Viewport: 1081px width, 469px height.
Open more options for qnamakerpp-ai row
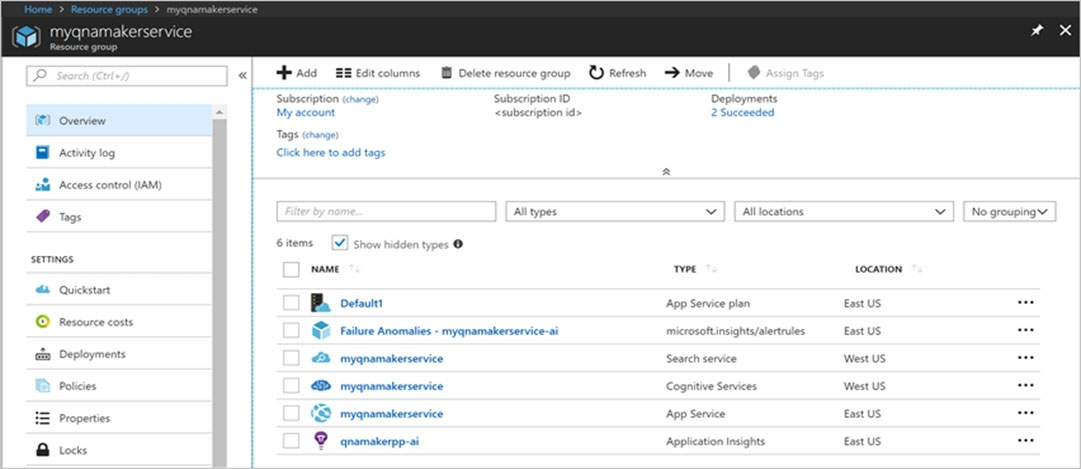pyautogui.click(x=1025, y=441)
